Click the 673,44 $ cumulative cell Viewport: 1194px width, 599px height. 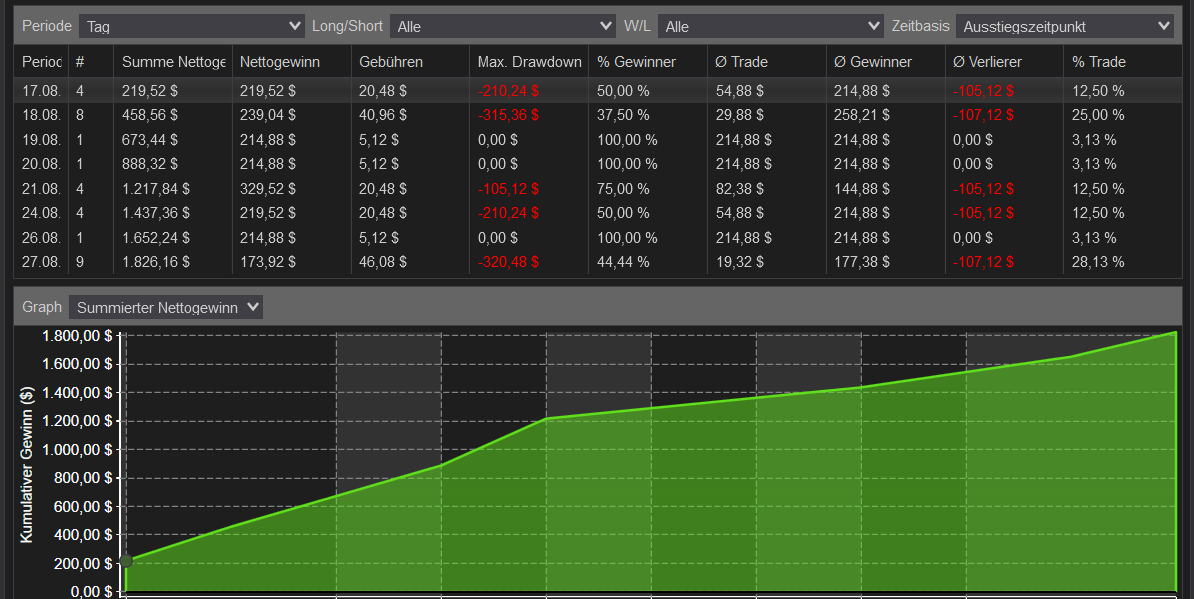click(x=150, y=140)
